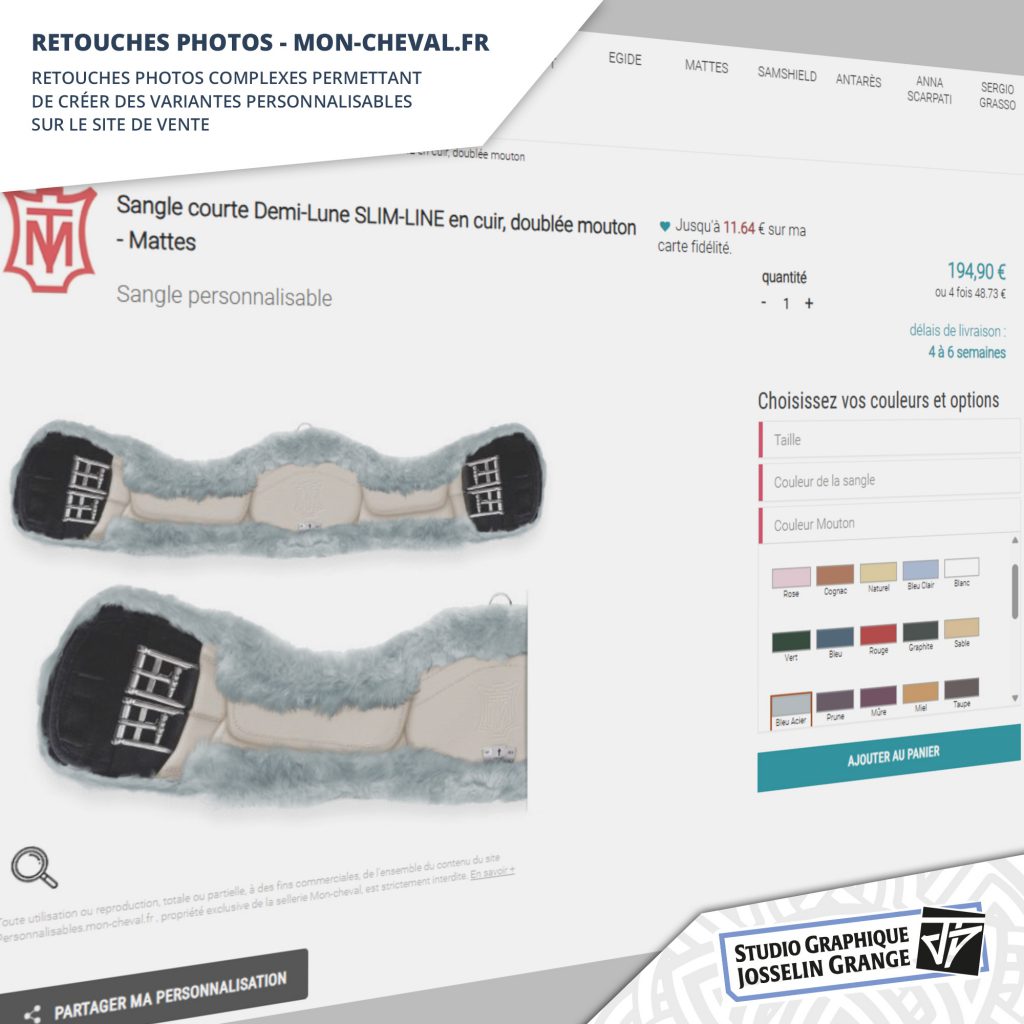This screenshot has height=1024, width=1024.
Task: Click the full girth product image
Action: pos(280,488)
